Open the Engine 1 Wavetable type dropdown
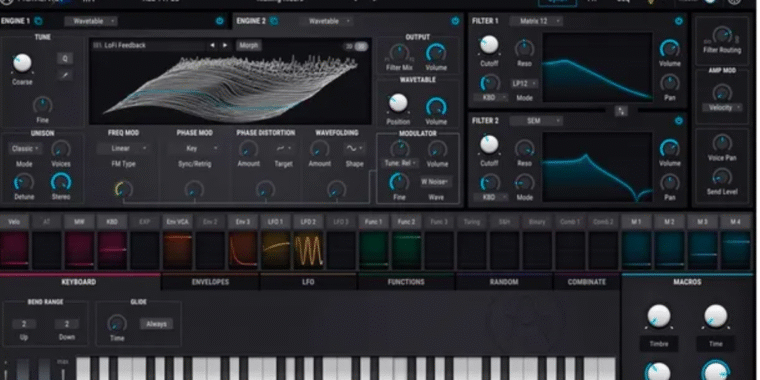The image size is (760, 380). pyautogui.click(x=91, y=21)
